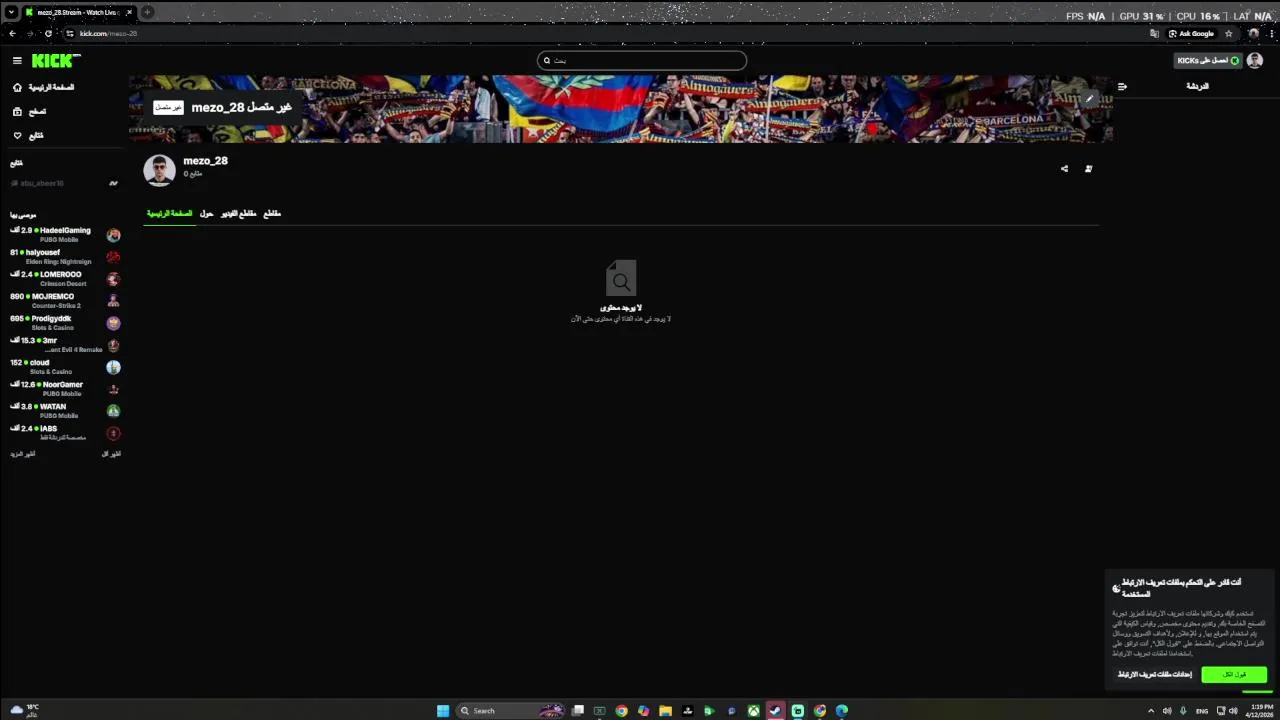Bookmark this page with the star
Screen dimensions: 1280x720
click(x=1229, y=33)
